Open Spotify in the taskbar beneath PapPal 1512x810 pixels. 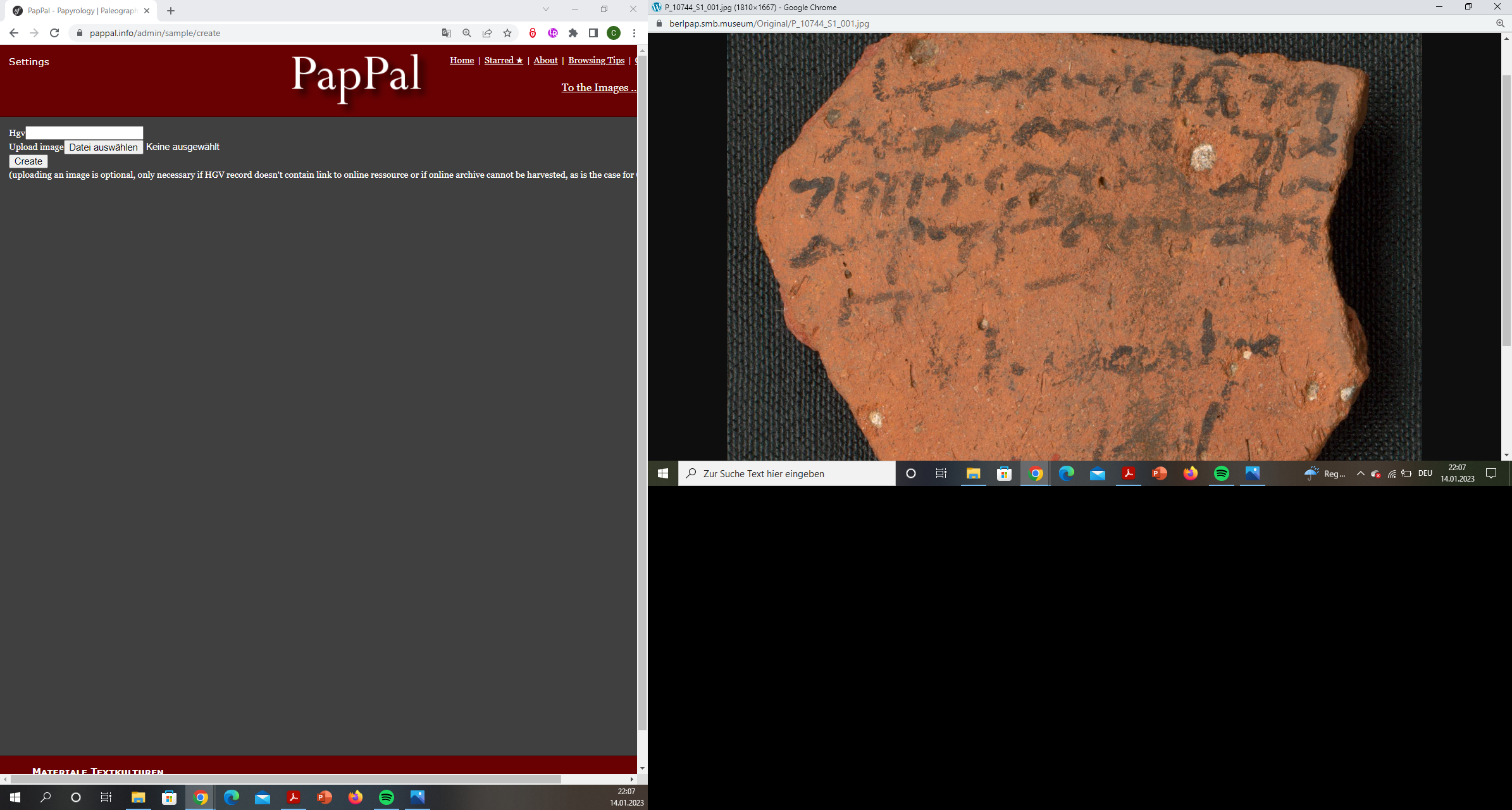click(x=387, y=797)
